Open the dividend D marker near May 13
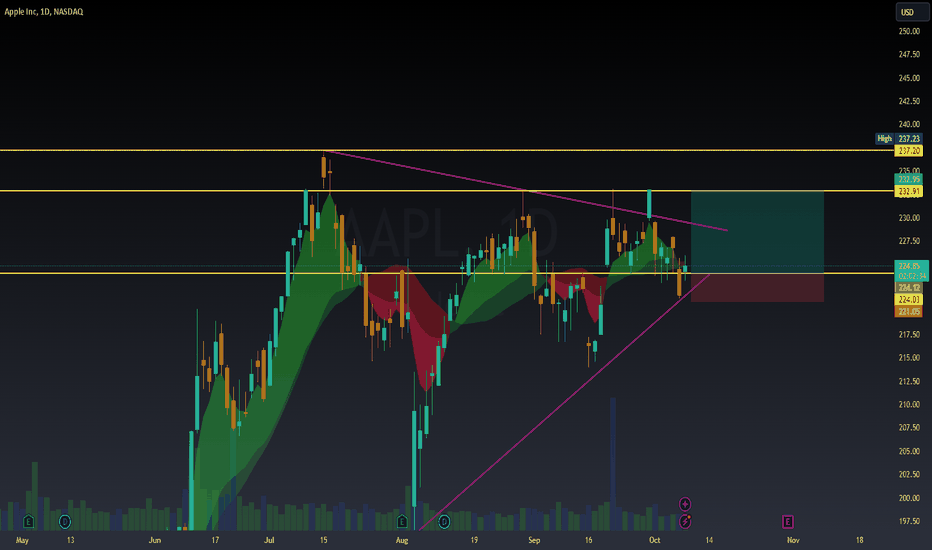The width and height of the screenshot is (932, 550). pyautogui.click(x=65, y=522)
